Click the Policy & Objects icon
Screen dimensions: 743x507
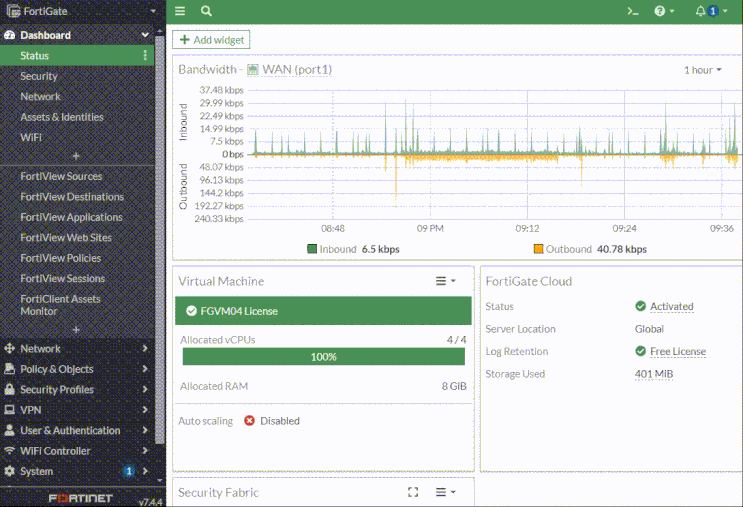click(x=9, y=369)
